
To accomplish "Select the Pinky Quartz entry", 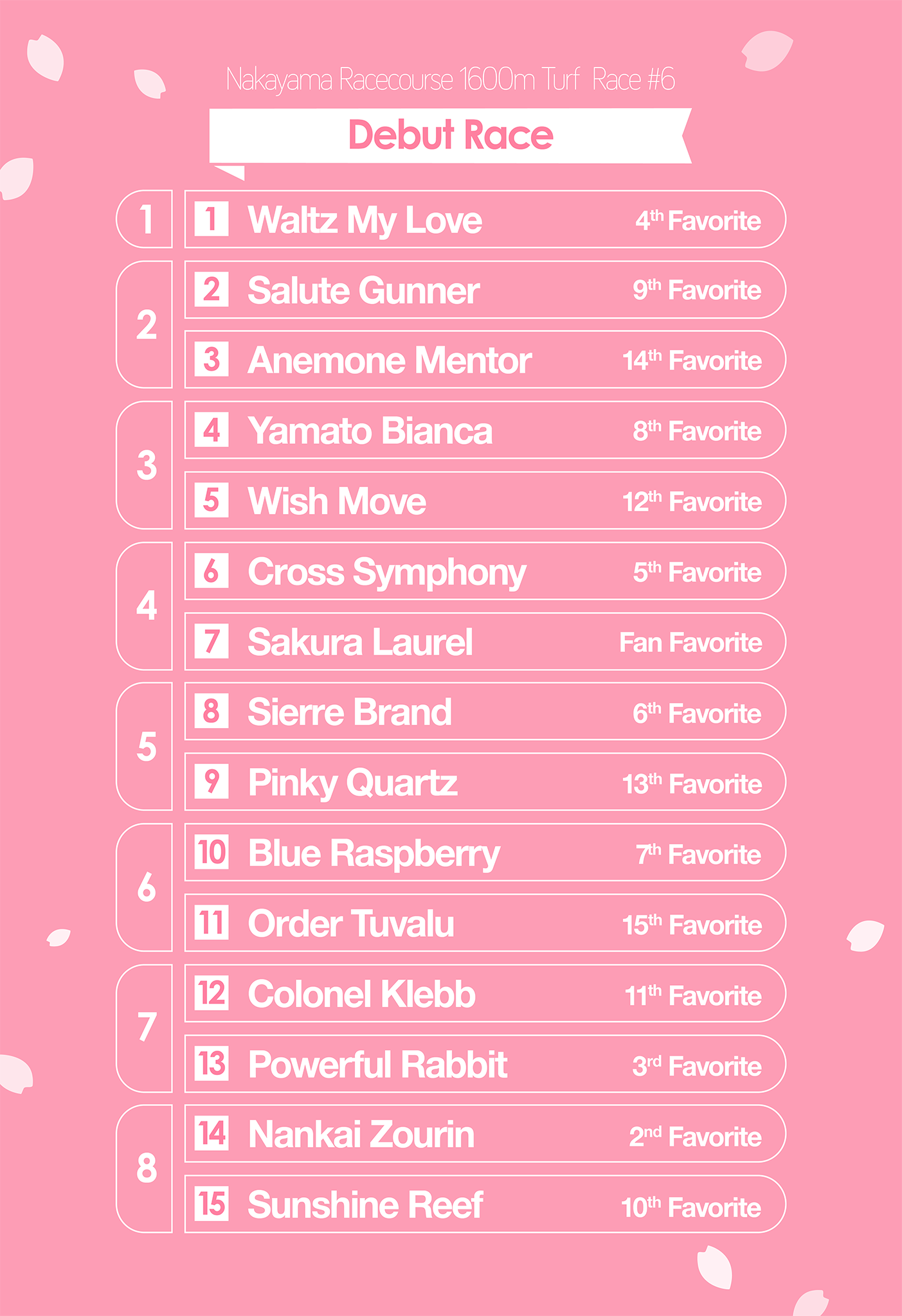I will [352, 783].
